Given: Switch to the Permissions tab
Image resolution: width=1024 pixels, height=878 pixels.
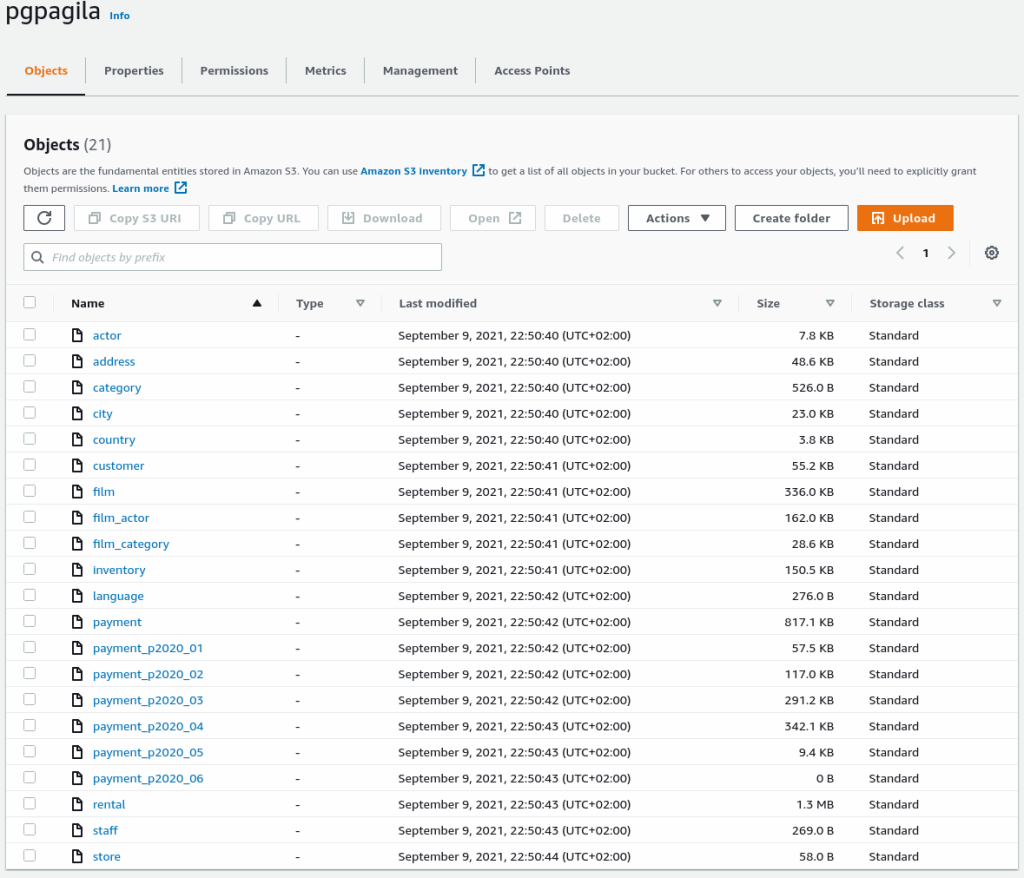Looking at the screenshot, I should 234,70.
